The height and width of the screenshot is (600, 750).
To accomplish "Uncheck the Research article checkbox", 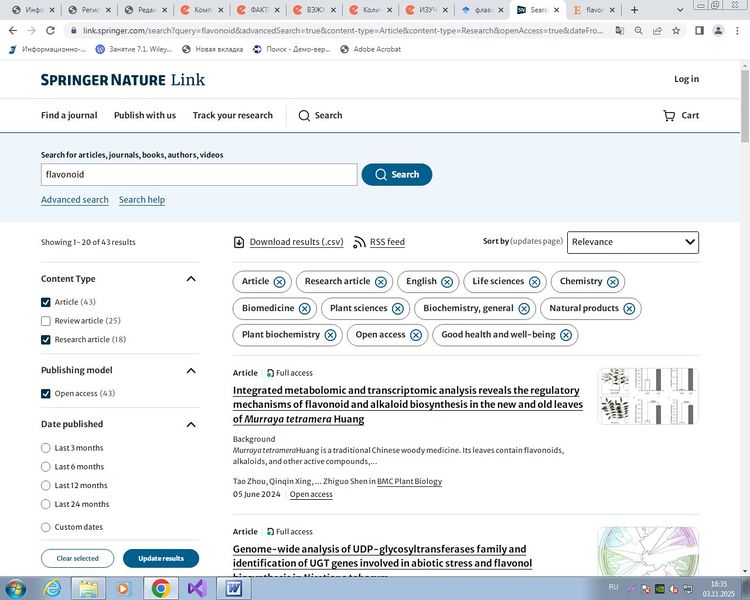I will point(46,340).
